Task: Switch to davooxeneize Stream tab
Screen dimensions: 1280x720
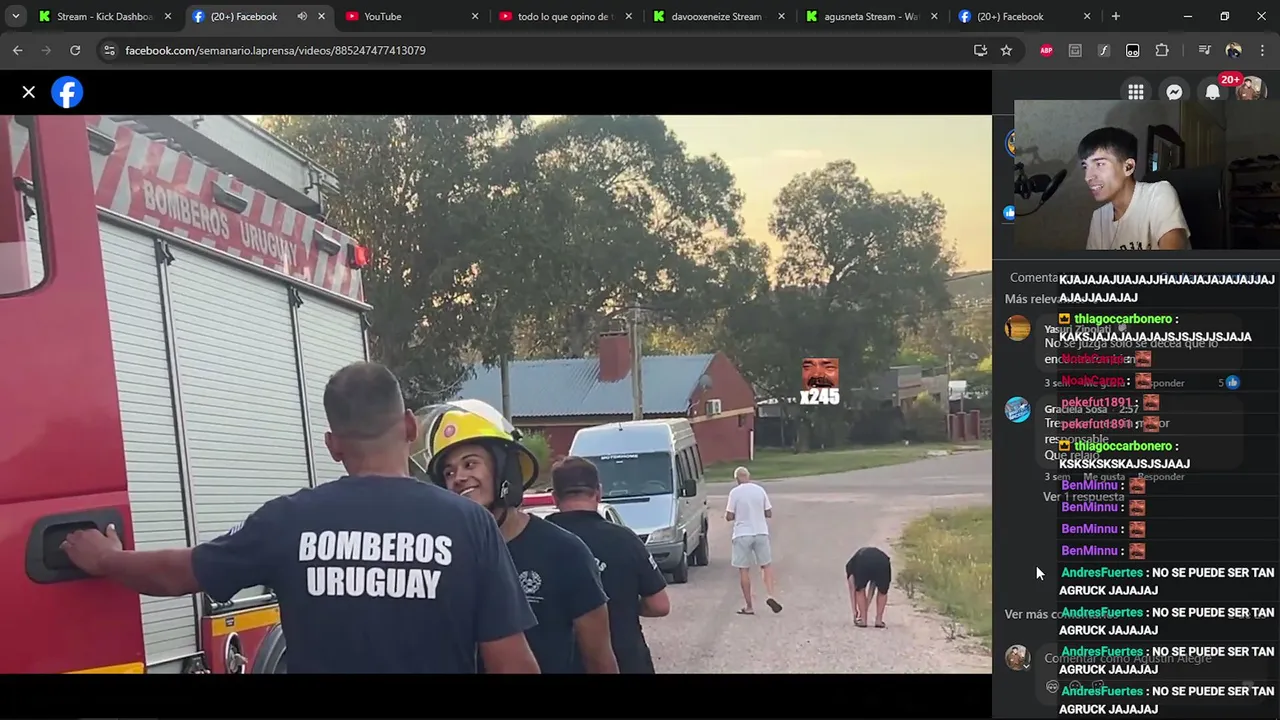Action: pyautogui.click(x=718, y=16)
